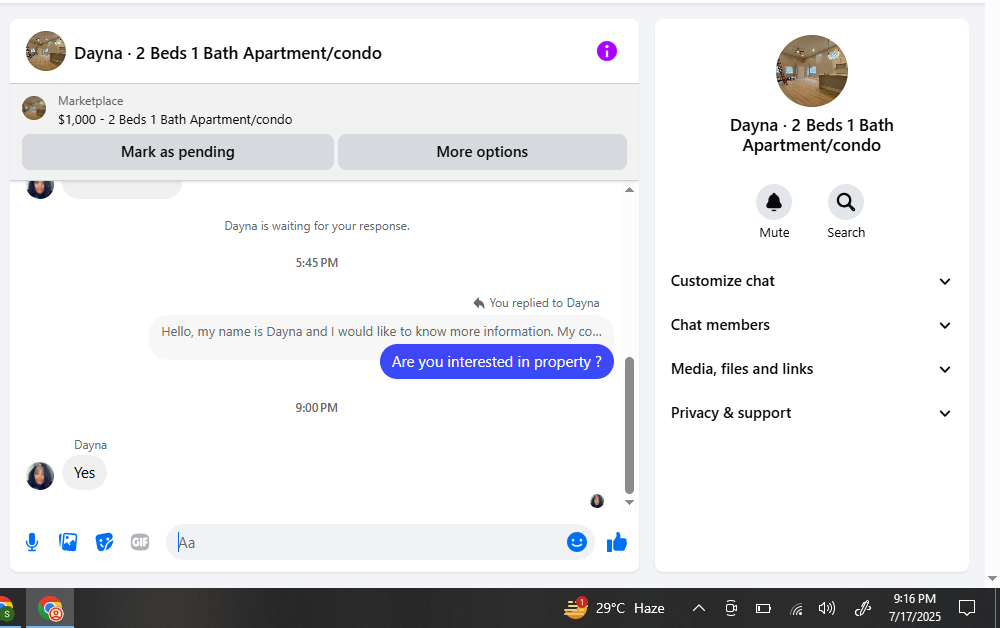
Task: Click the 'Are you interested in property ?' message
Action: pyautogui.click(x=497, y=362)
